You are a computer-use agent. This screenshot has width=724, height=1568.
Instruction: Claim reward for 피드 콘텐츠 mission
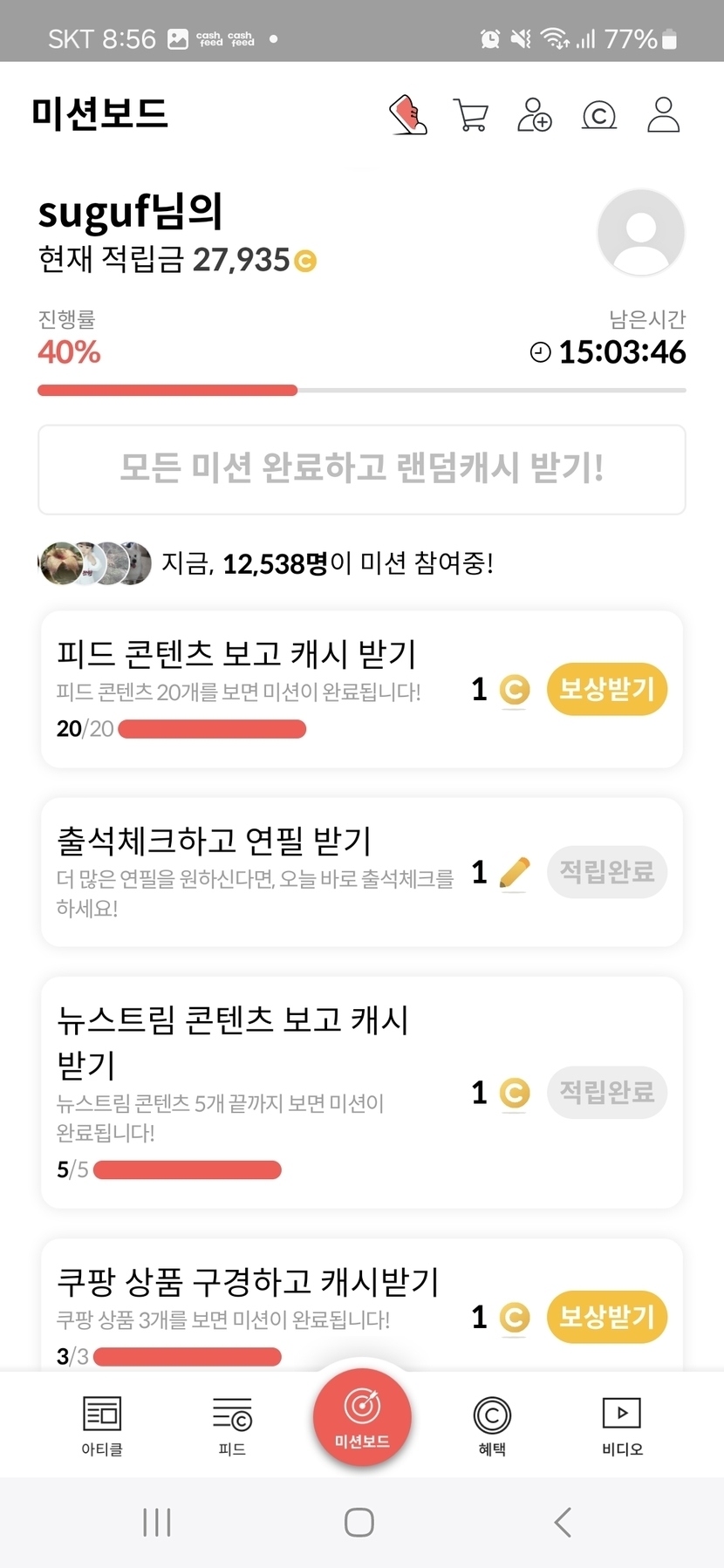point(607,689)
